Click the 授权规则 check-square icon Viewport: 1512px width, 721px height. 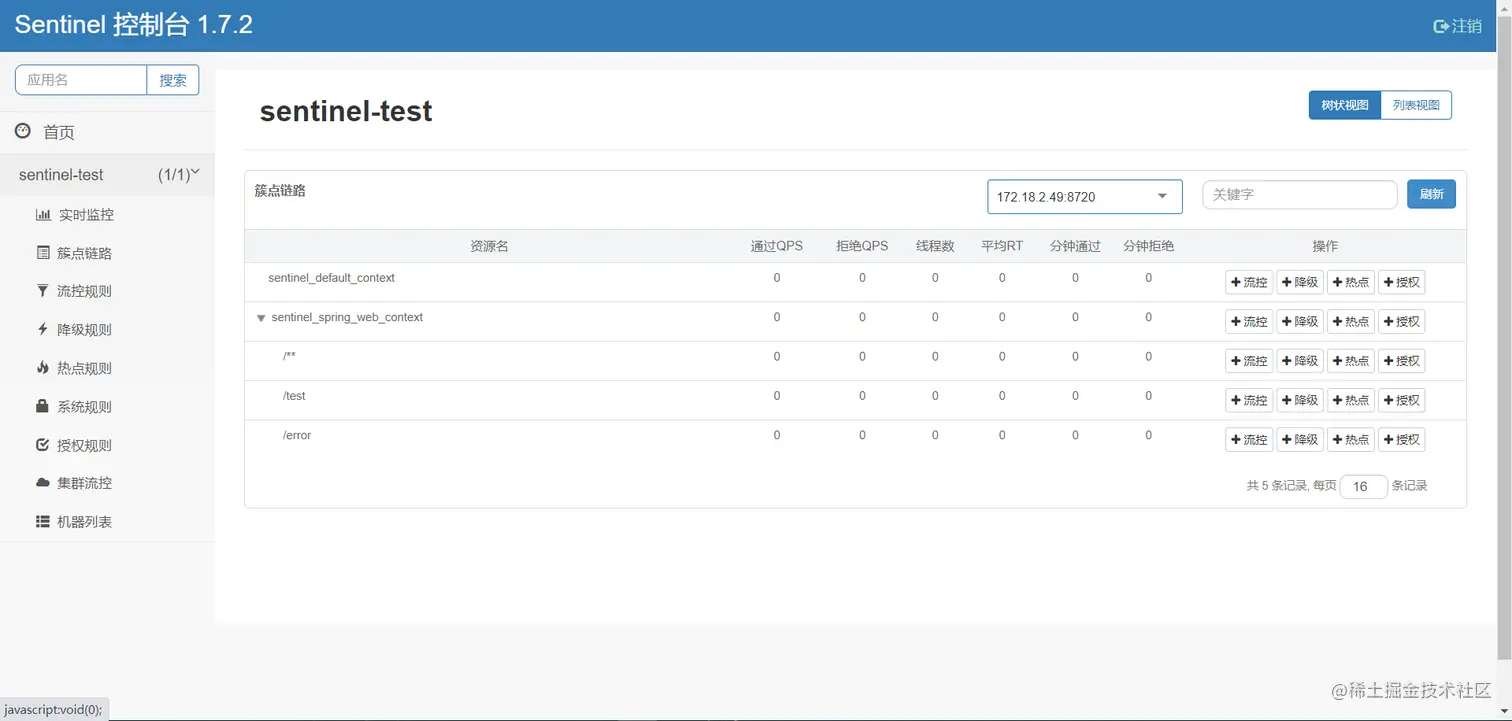pos(42,445)
